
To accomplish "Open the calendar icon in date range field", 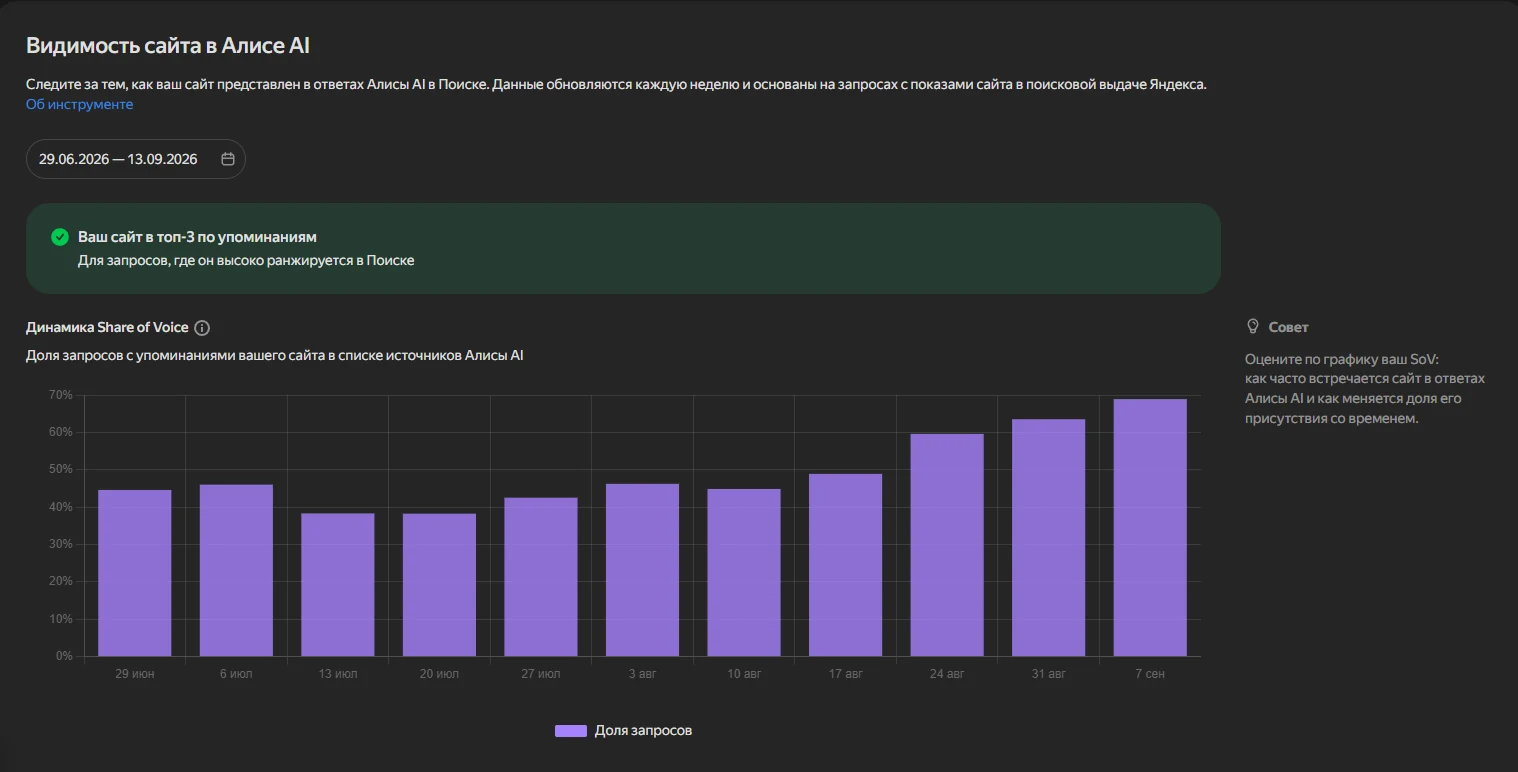I will (227, 159).
